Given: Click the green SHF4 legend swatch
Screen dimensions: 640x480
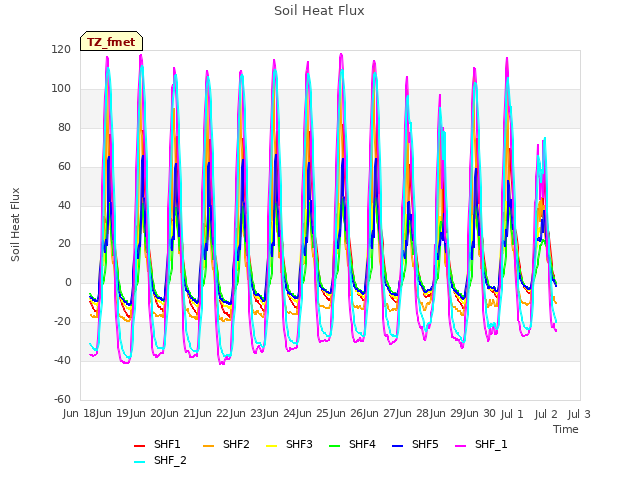Looking at the screenshot, I should click(x=335, y=446).
